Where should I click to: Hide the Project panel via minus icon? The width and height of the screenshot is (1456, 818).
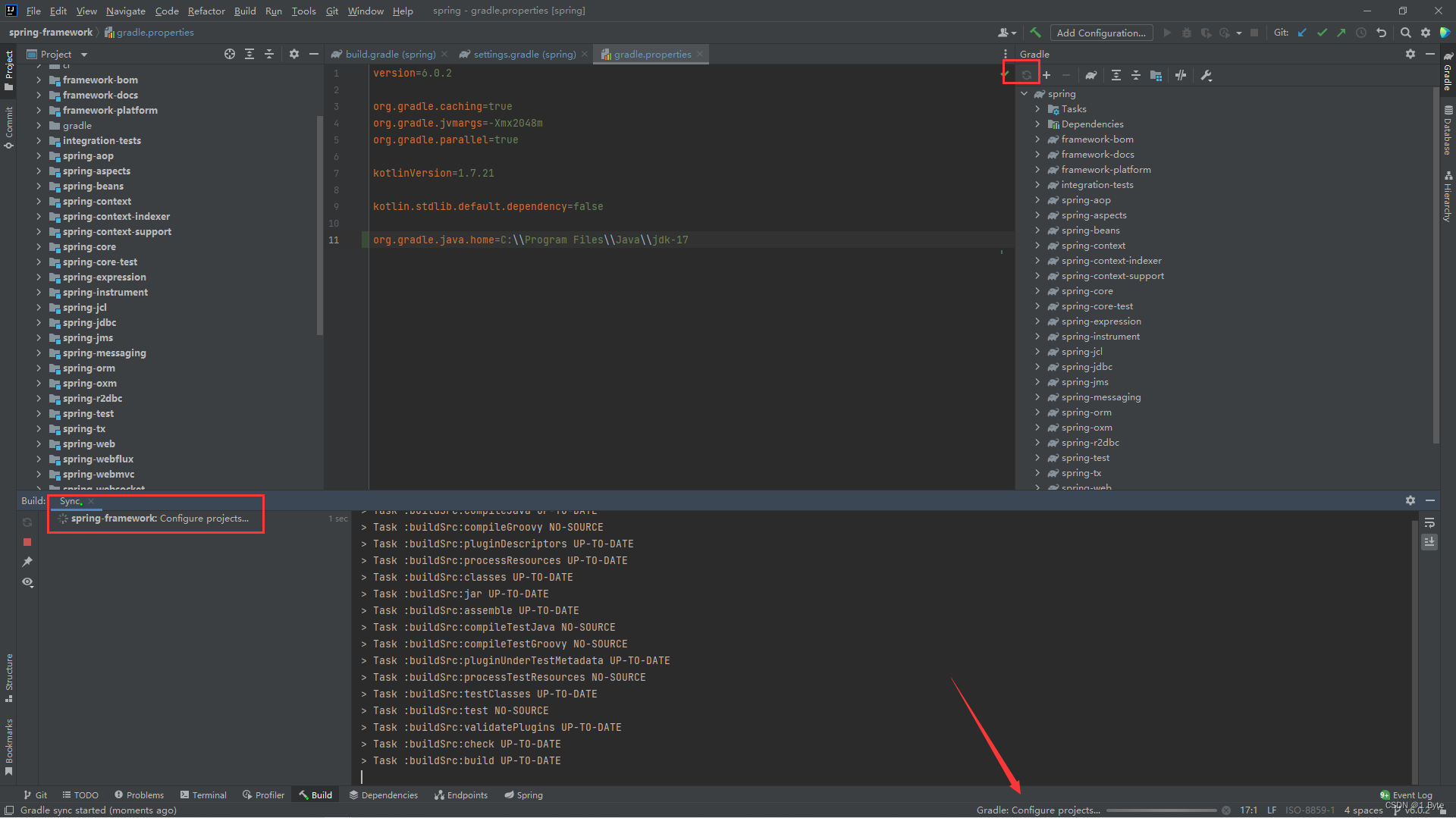(314, 54)
